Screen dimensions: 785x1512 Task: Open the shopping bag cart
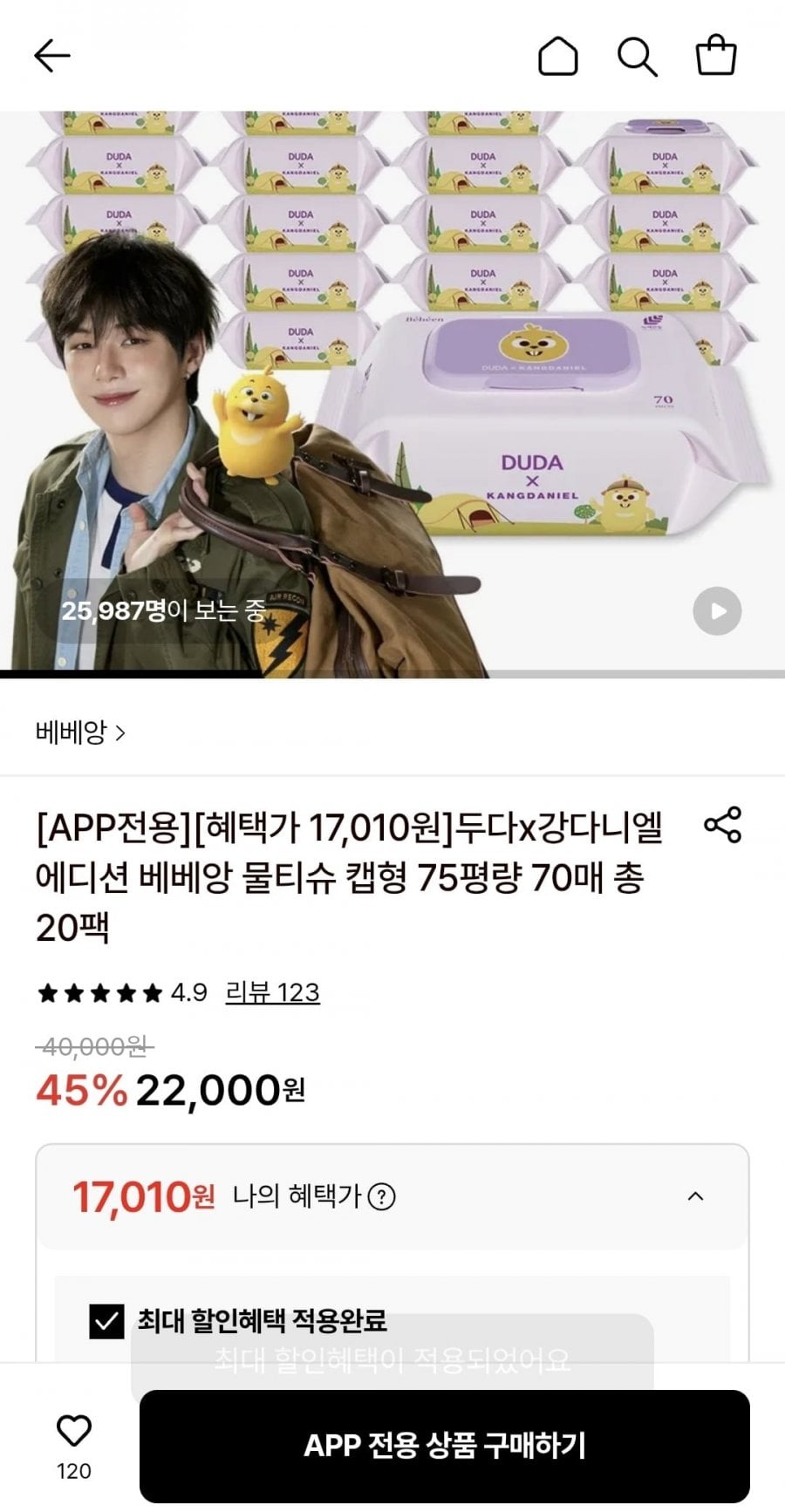[x=716, y=55]
